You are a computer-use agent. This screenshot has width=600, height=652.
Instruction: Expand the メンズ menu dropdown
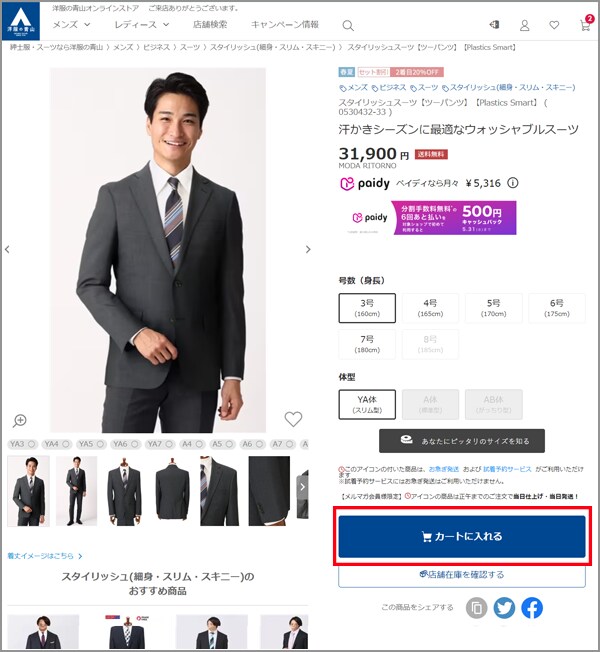pyautogui.click(x=71, y=24)
